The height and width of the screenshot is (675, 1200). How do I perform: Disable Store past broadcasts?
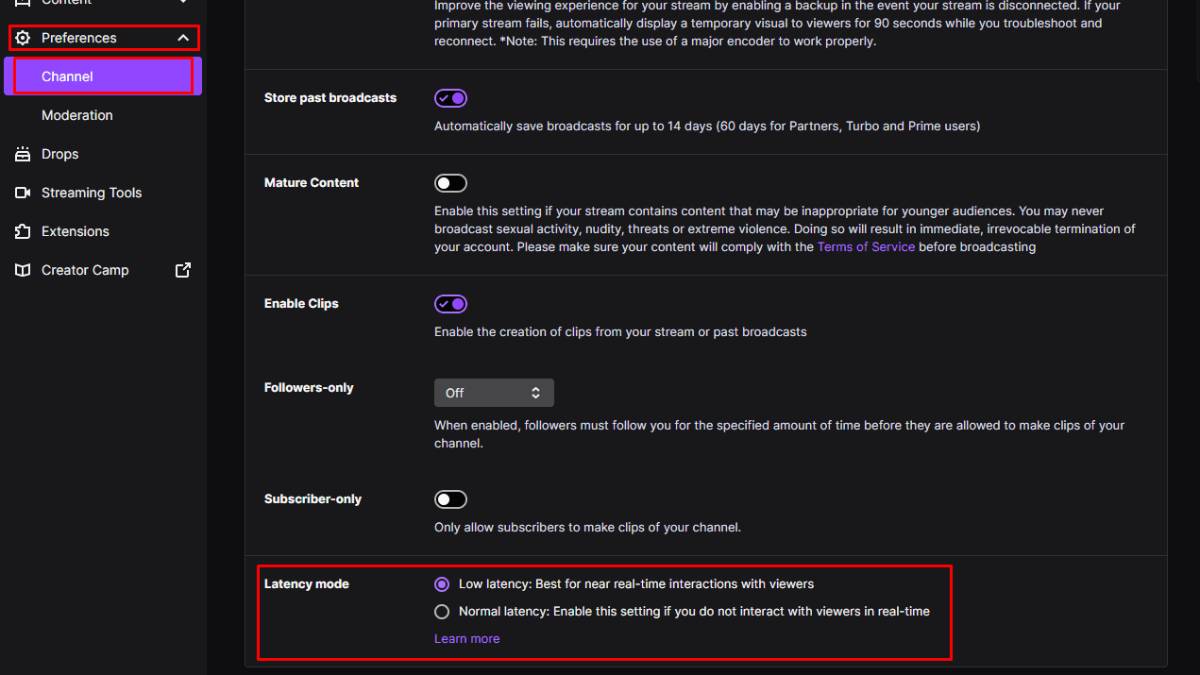coord(450,97)
